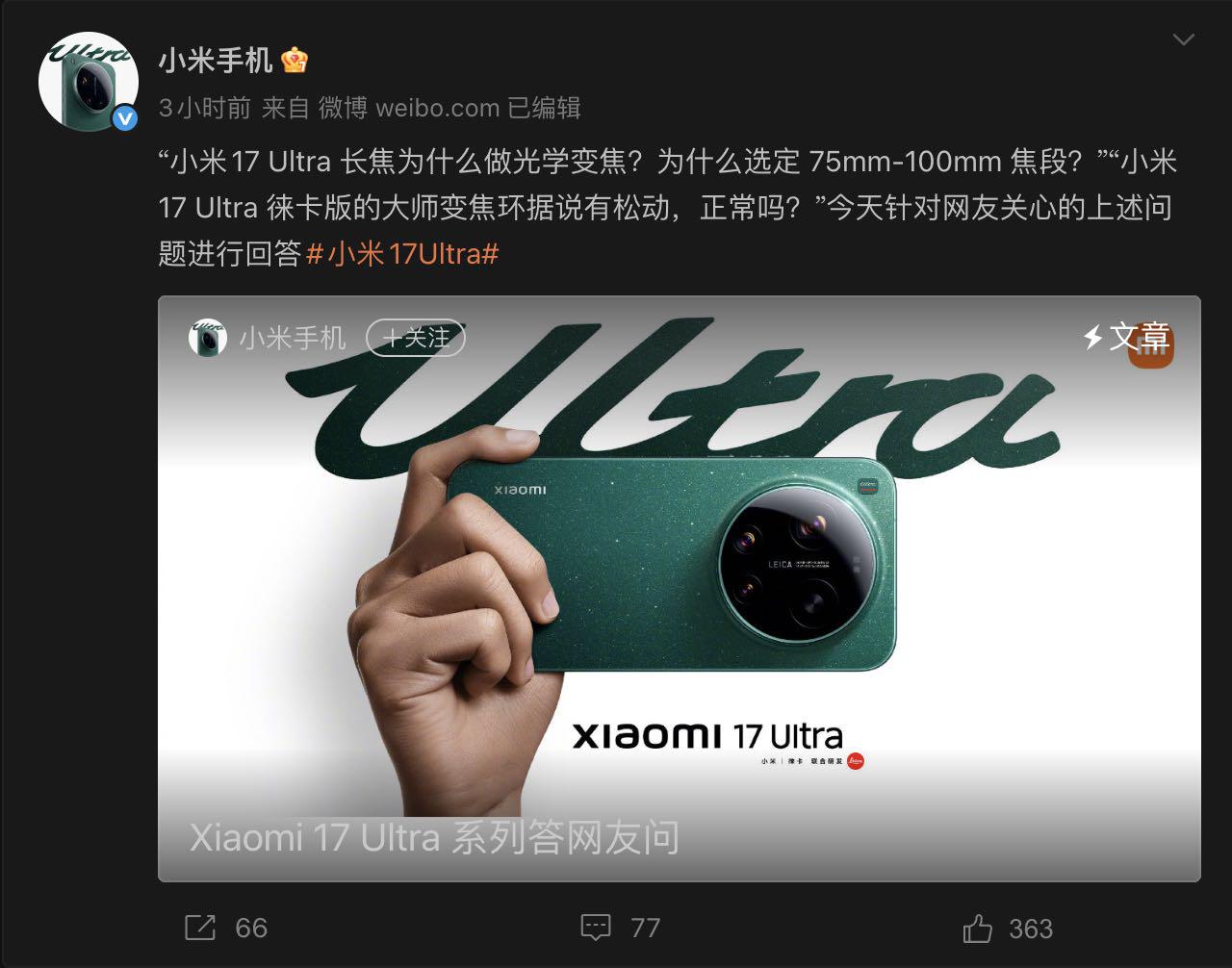Open the comments speech bubble icon
Viewport: 1232px width, 968px height.
[x=596, y=928]
